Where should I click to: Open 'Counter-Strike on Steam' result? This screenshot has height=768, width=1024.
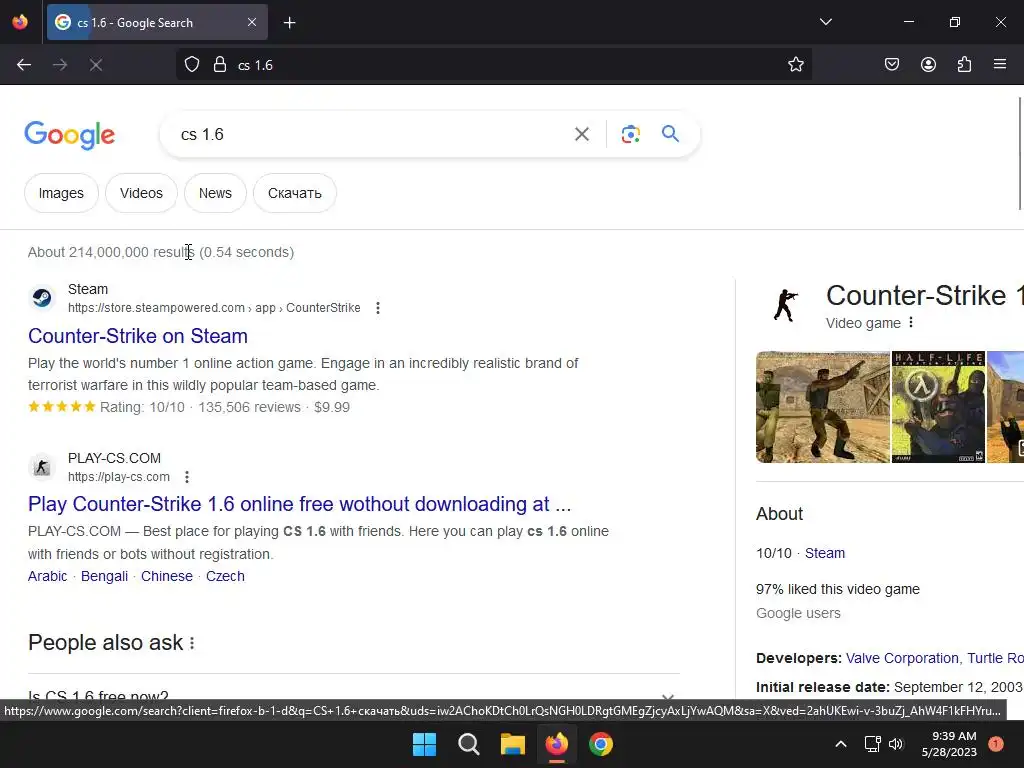138,336
